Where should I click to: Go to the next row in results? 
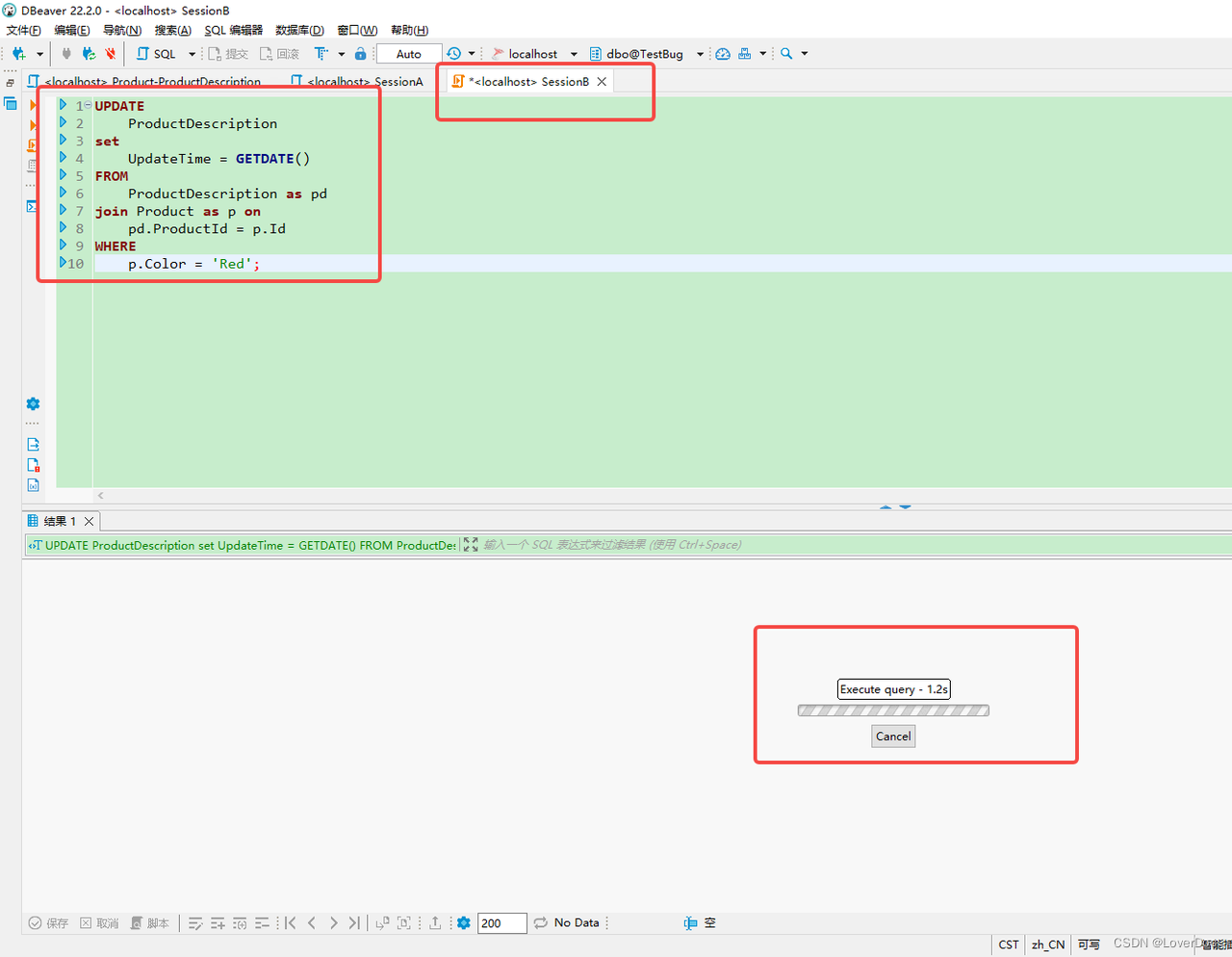[333, 923]
